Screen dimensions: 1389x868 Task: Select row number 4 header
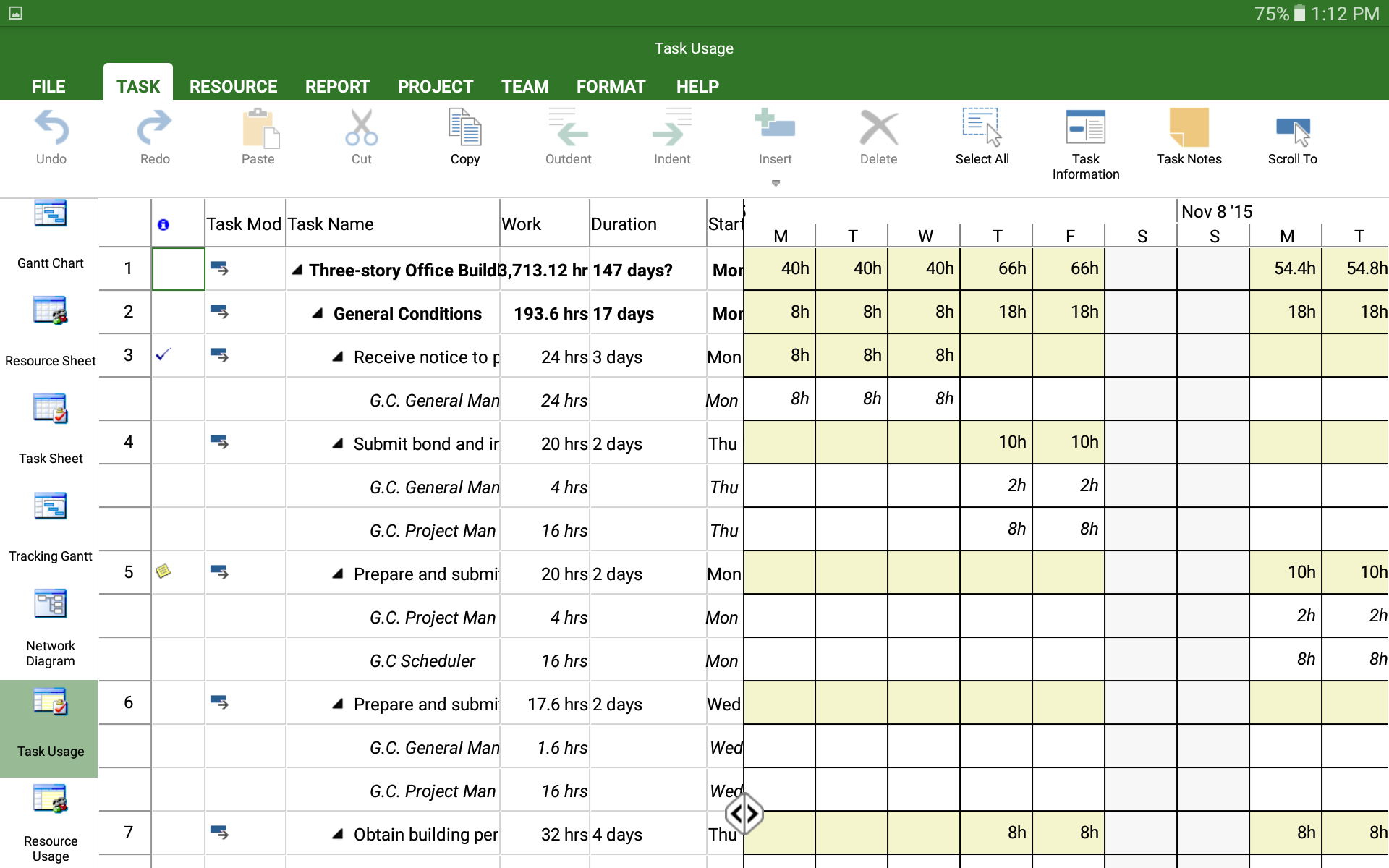coord(125,442)
